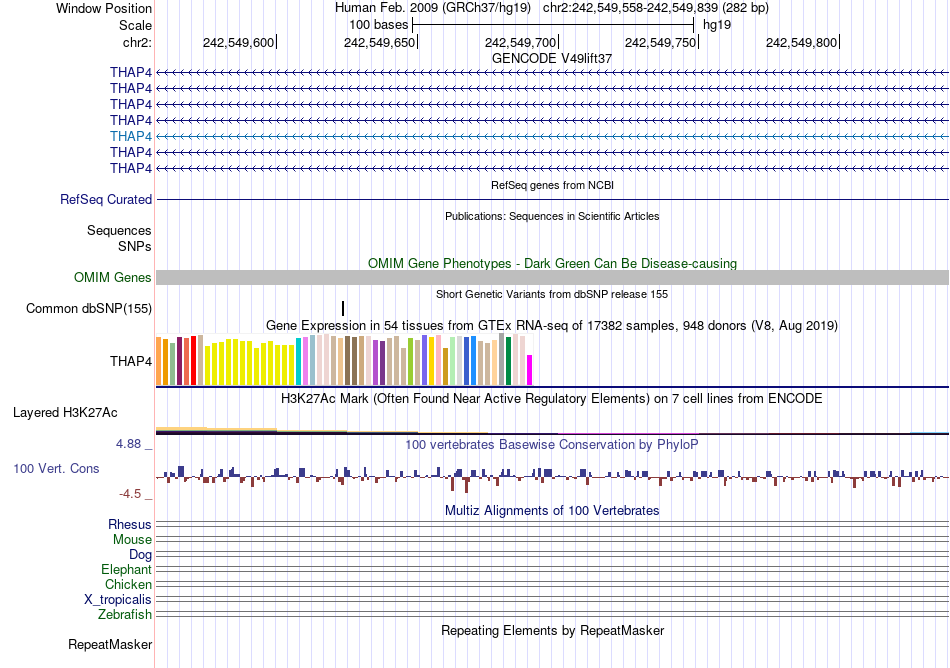Open the RefSeq Curated track label
Viewport: 950px width, 668px height.
point(106,199)
